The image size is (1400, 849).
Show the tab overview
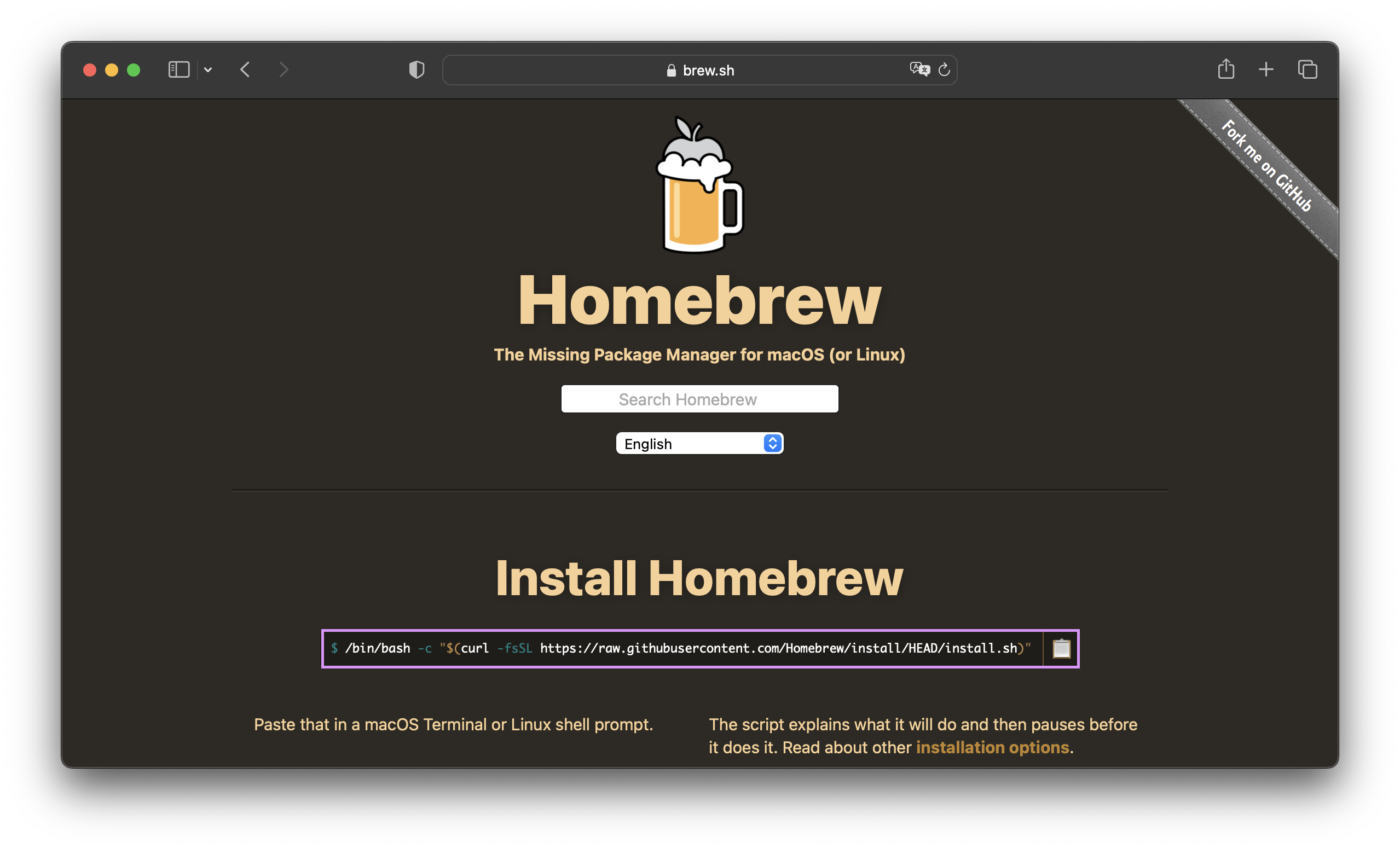tap(1307, 70)
